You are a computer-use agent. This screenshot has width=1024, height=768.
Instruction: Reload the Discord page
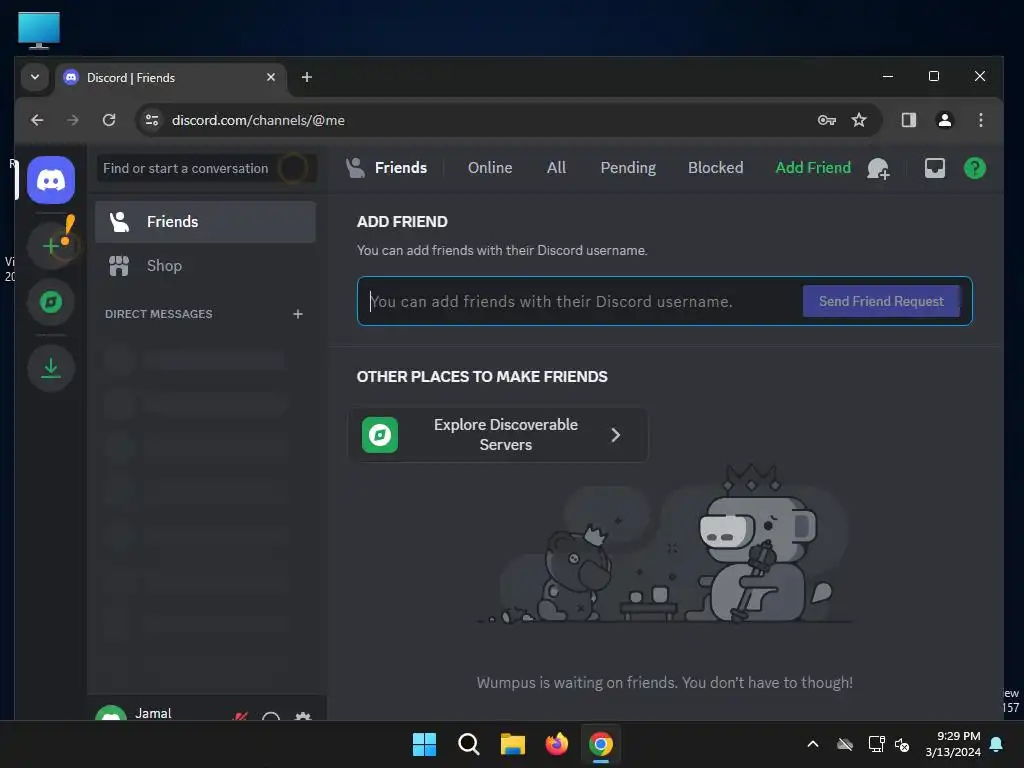click(109, 120)
